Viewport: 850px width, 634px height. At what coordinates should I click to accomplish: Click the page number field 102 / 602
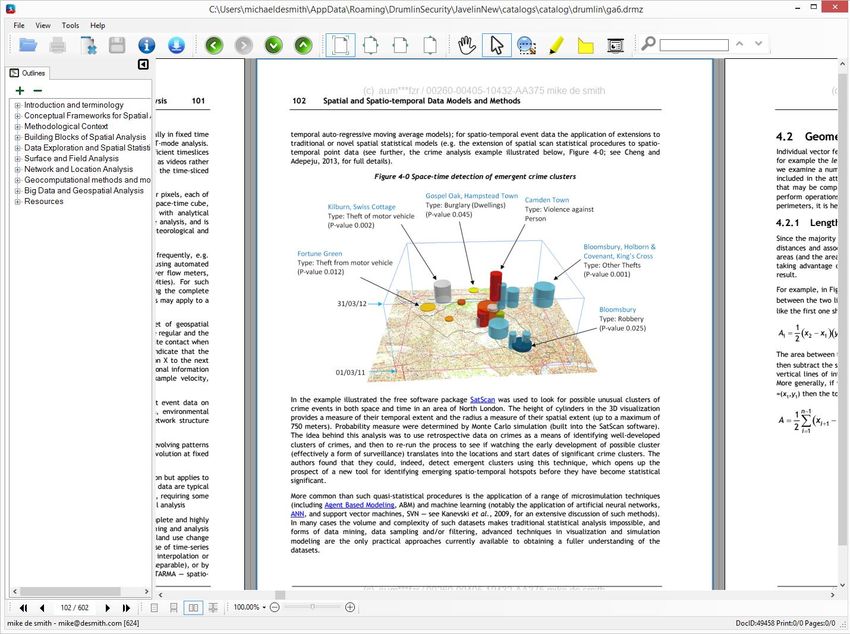click(75, 608)
